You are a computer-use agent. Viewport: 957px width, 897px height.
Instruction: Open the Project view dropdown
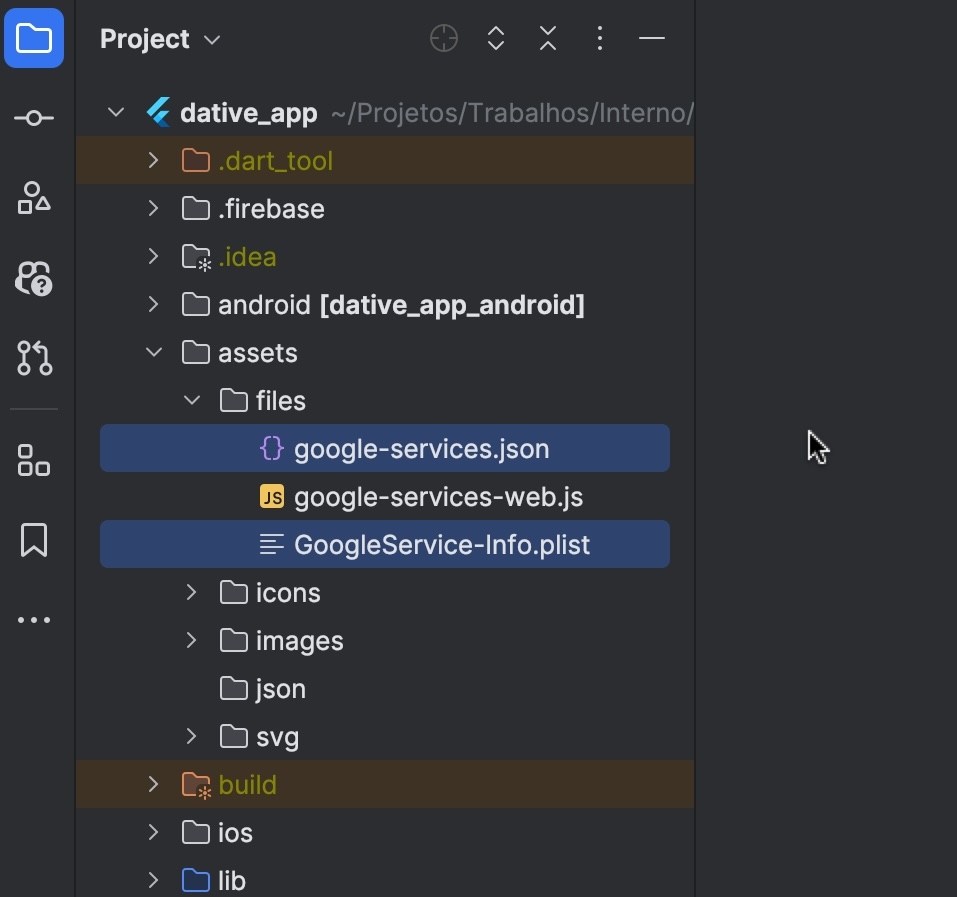pos(160,39)
